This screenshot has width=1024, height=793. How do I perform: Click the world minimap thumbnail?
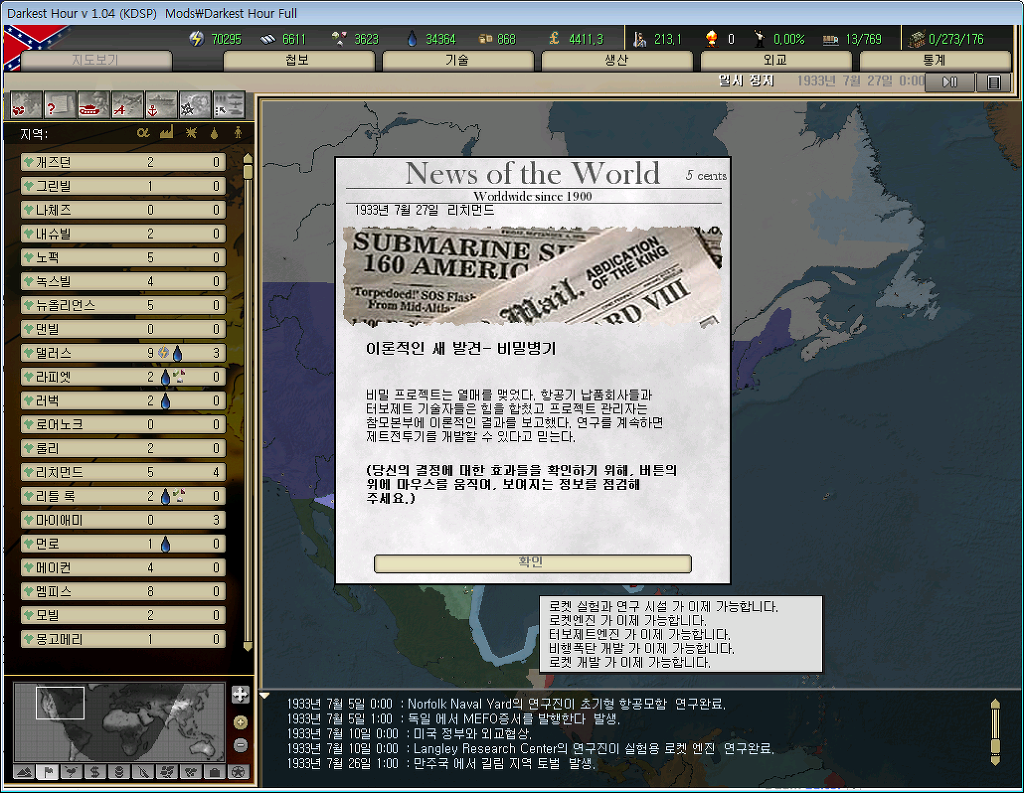[120, 722]
